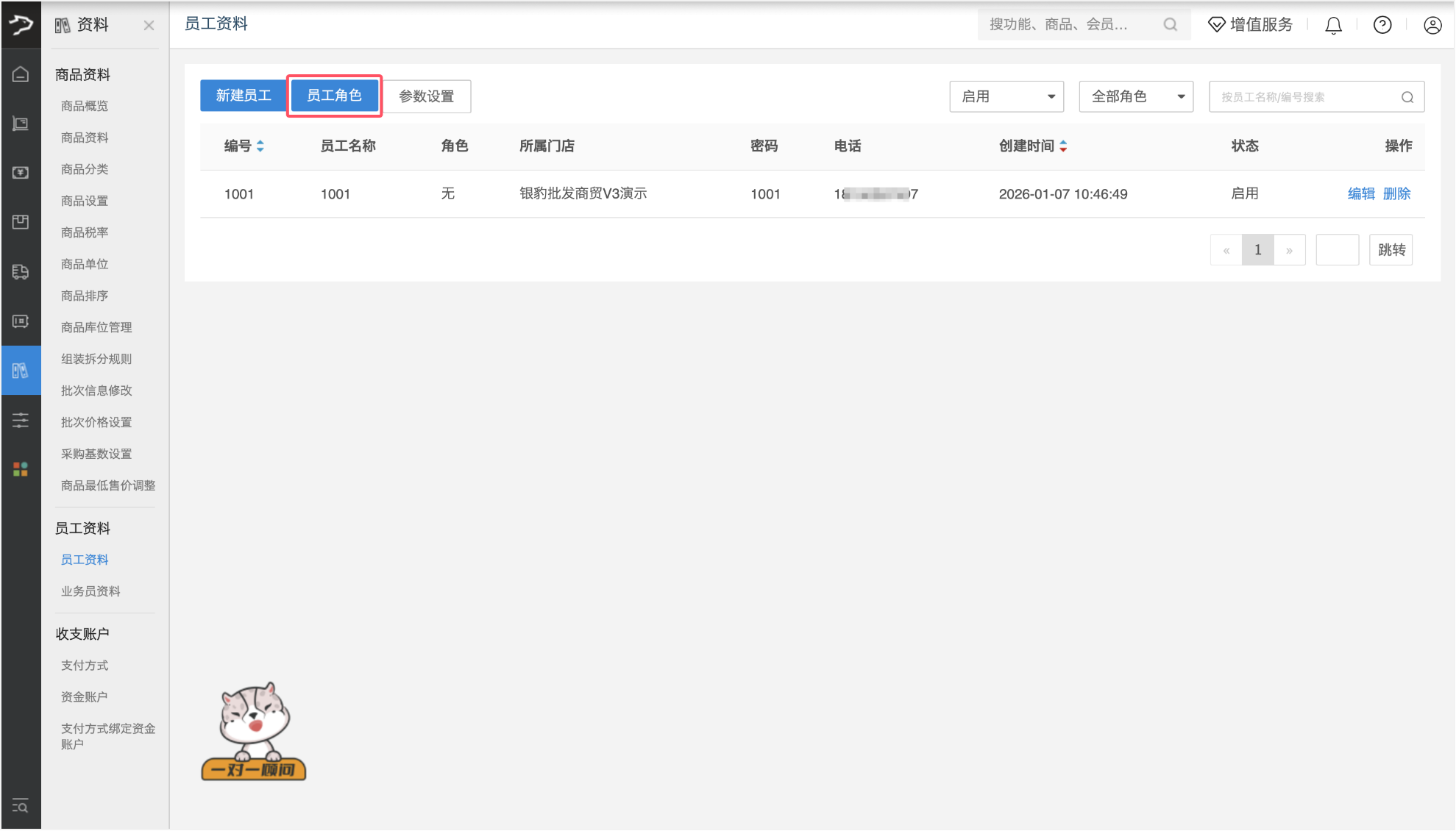Open the notification bell icon
Viewport: 1456px width, 831px height.
pyautogui.click(x=1333, y=24)
